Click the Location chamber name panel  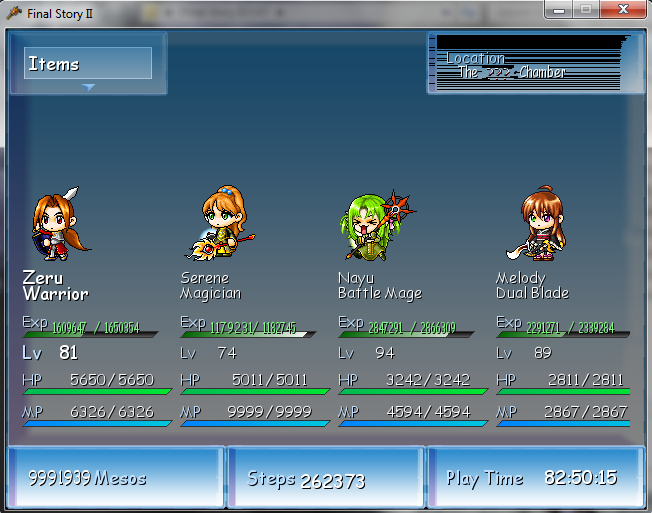click(x=536, y=63)
